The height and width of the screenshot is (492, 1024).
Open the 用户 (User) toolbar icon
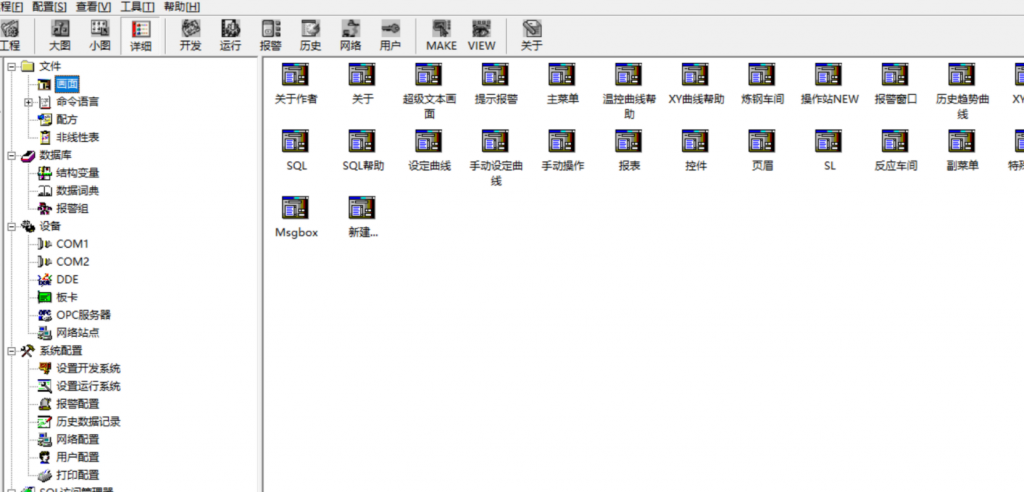click(x=390, y=34)
